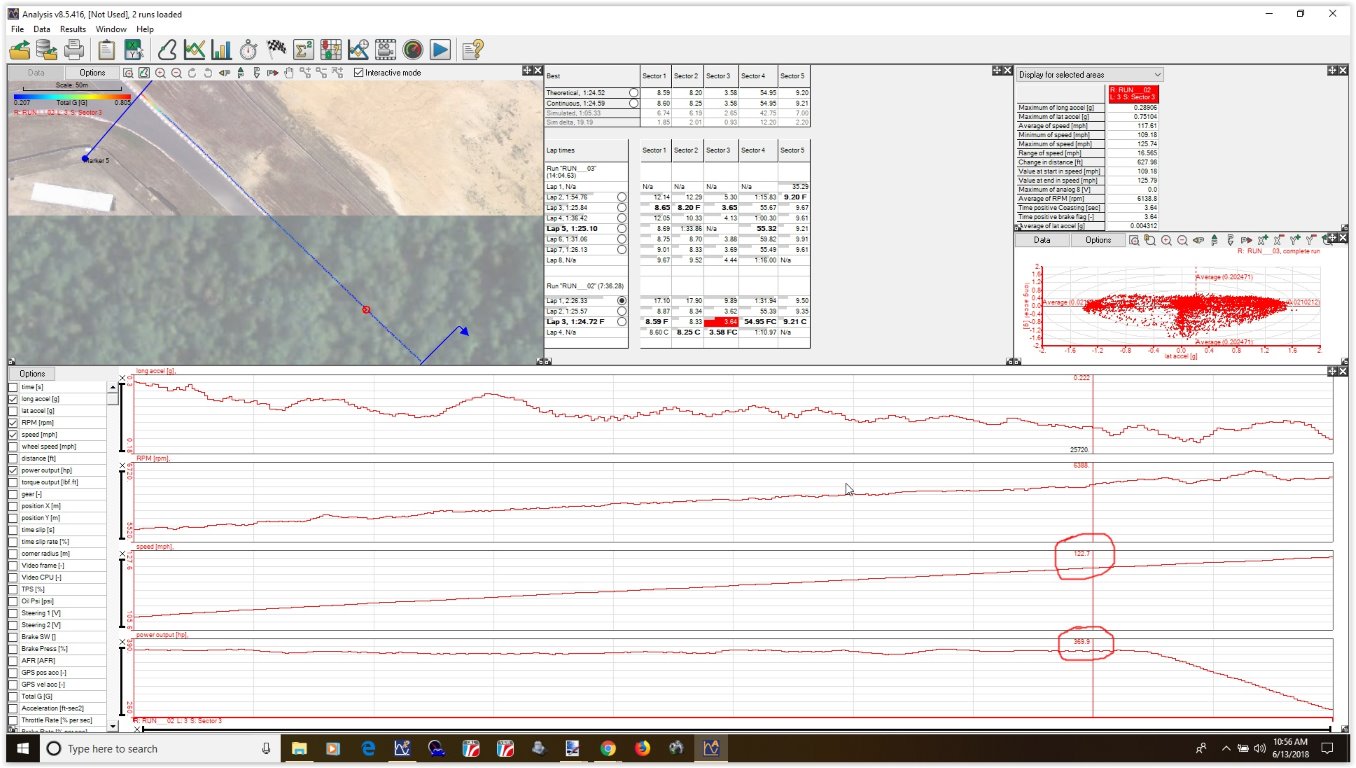
Task: Select the pan hand tool on map toolbar
Action: (x=289, y=73)
